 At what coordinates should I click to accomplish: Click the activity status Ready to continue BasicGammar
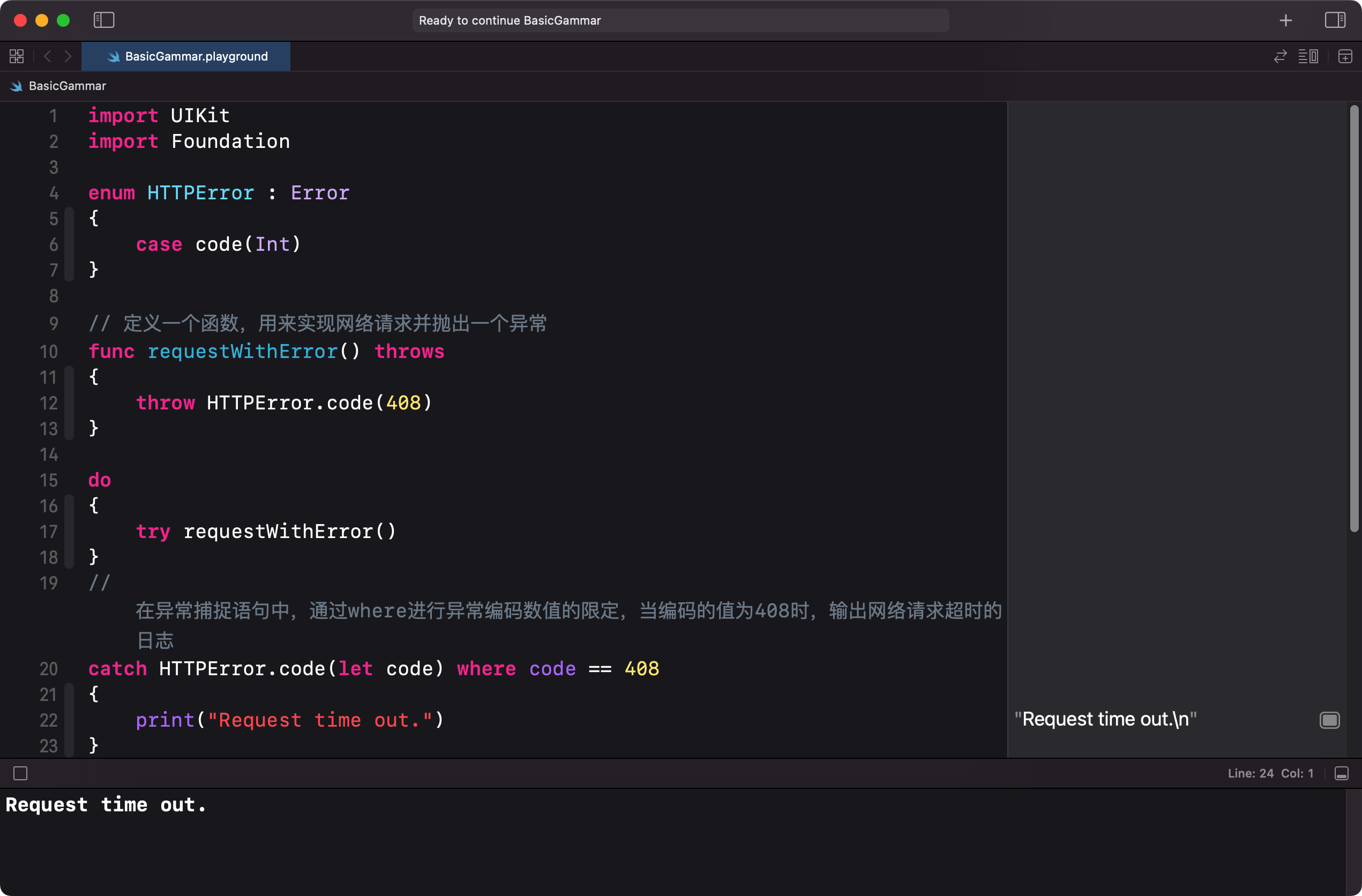pyautogui.click(x=680, y=20)
